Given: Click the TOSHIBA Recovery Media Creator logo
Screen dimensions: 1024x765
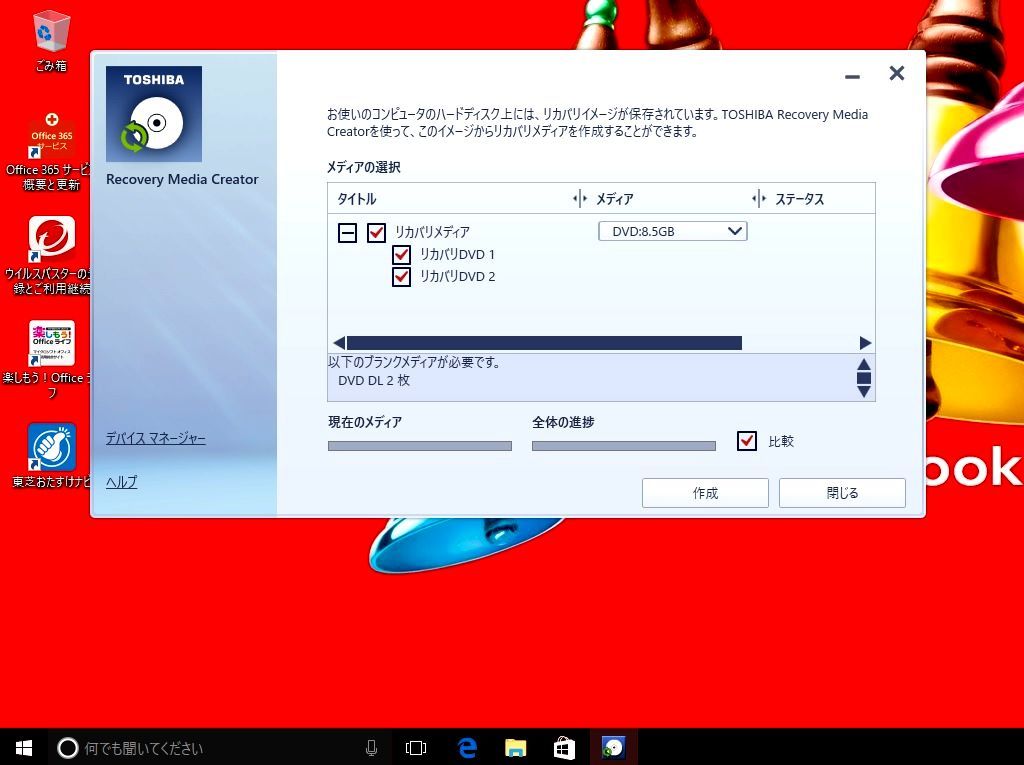Looking at the screenshot, I should [x=153, y=114].
